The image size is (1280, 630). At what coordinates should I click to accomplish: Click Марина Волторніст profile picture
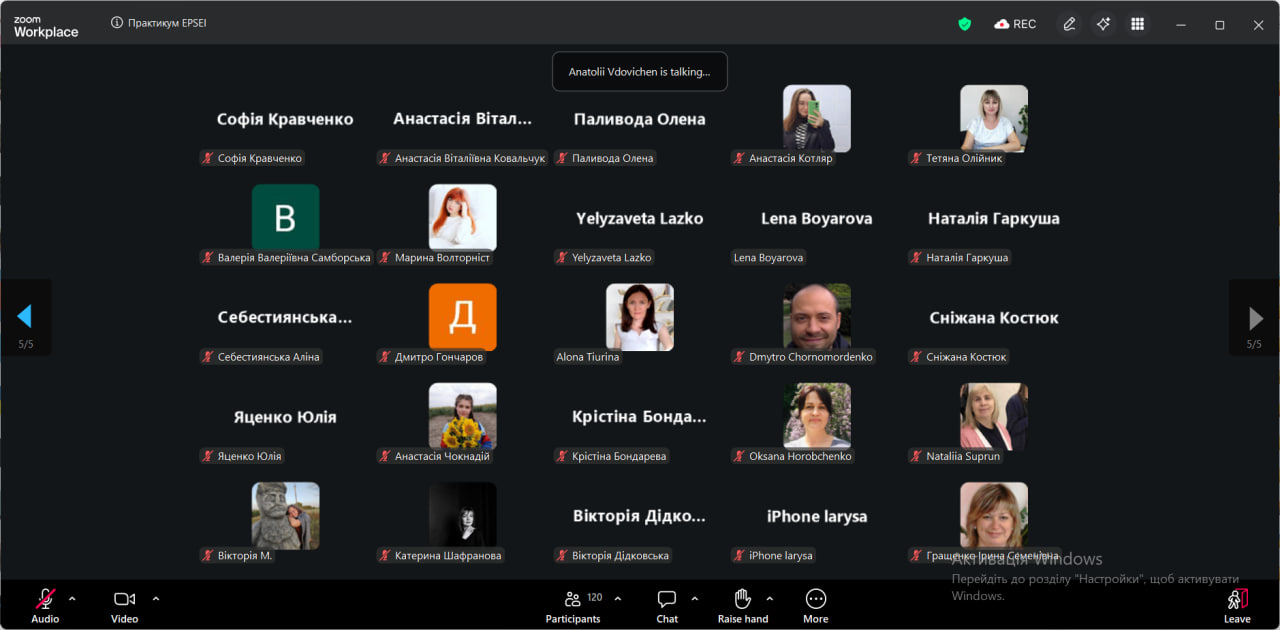463,217
